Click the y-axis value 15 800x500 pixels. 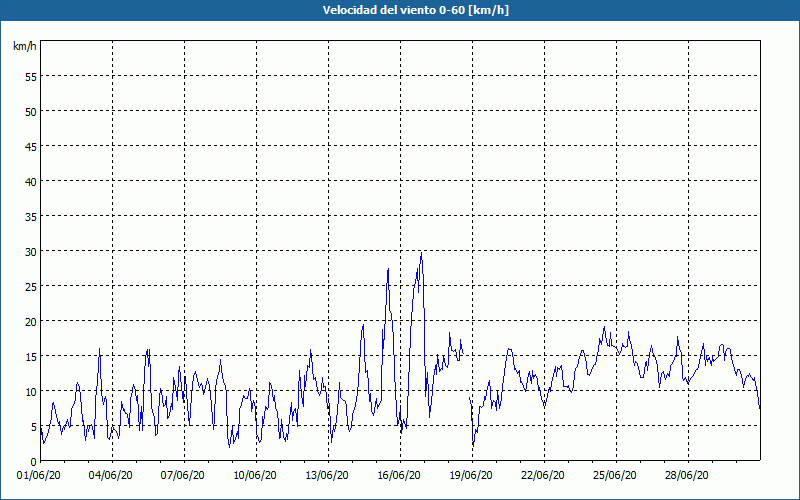pos(31,357)
